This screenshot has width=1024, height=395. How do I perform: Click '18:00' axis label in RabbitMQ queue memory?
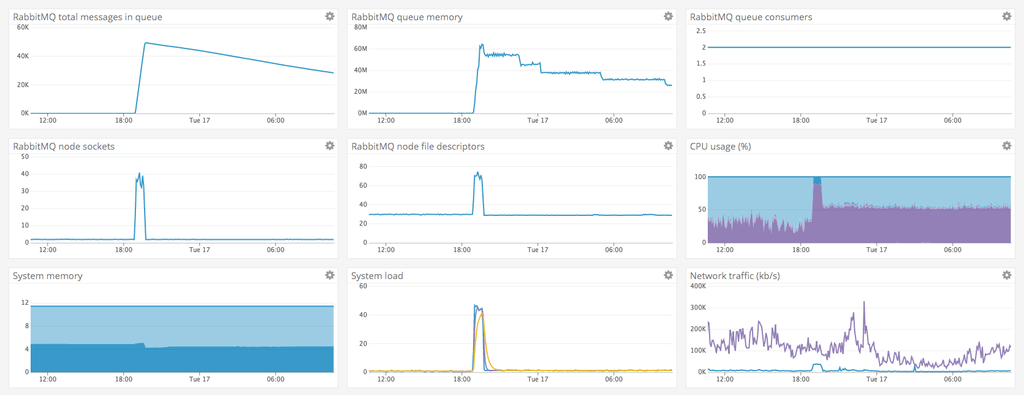(x=462, y=121)
